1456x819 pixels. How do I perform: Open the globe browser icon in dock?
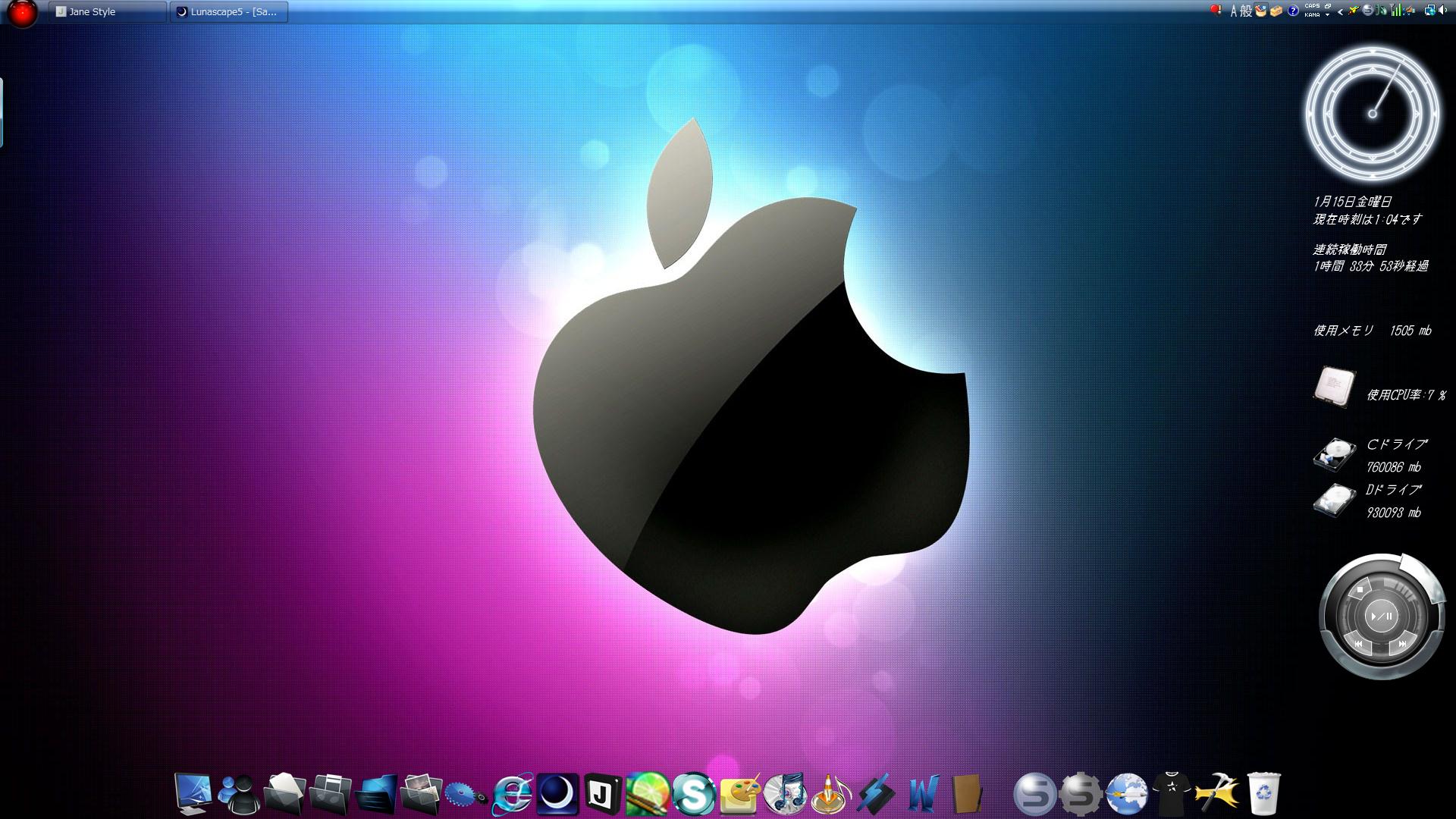(x=1126, y=793)
